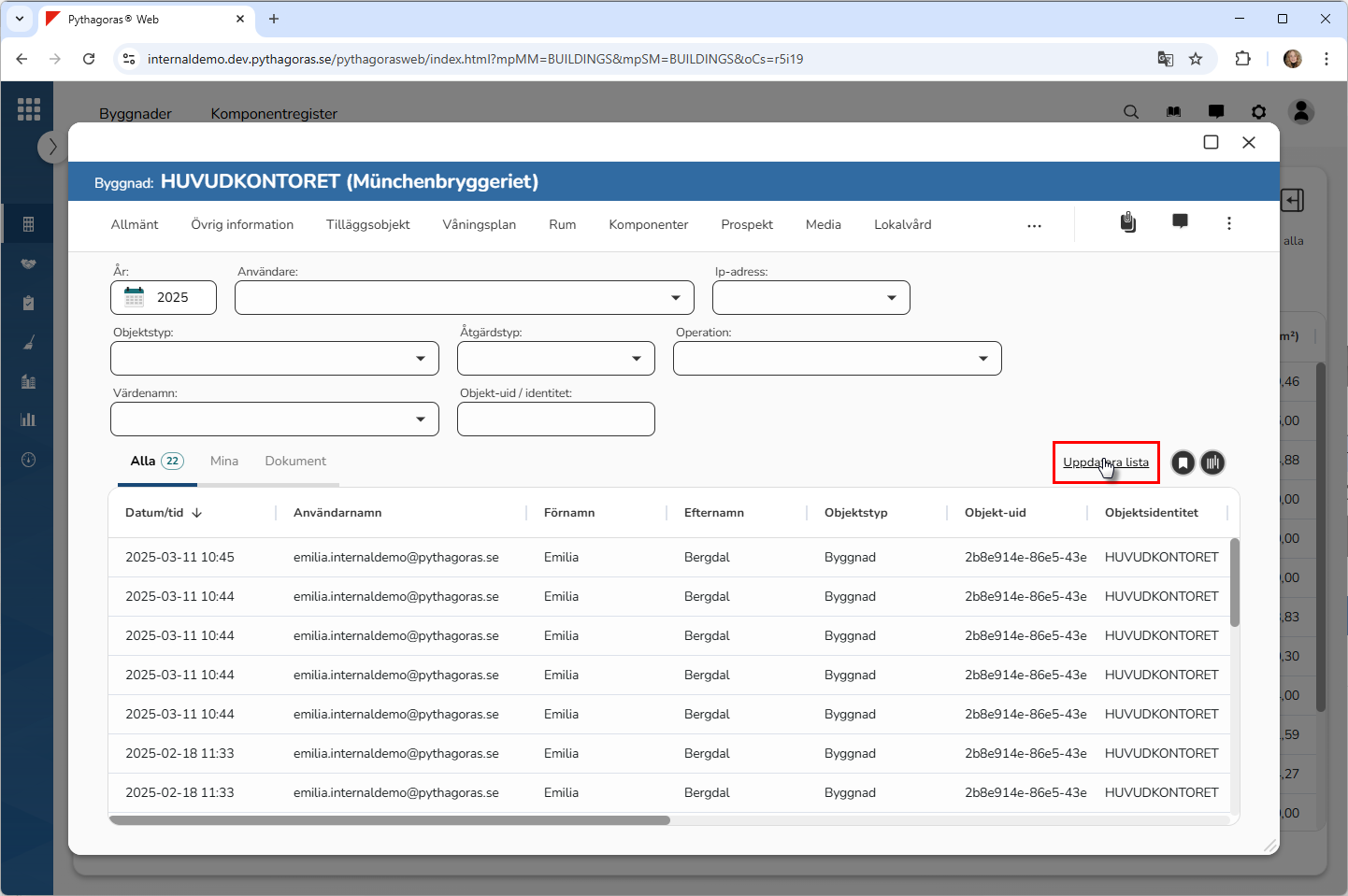Image resolution: width=1348 pixels, height=896 pixels.
Task: Click the Uppdatera lista link
Action: [x=1105, y=462]
